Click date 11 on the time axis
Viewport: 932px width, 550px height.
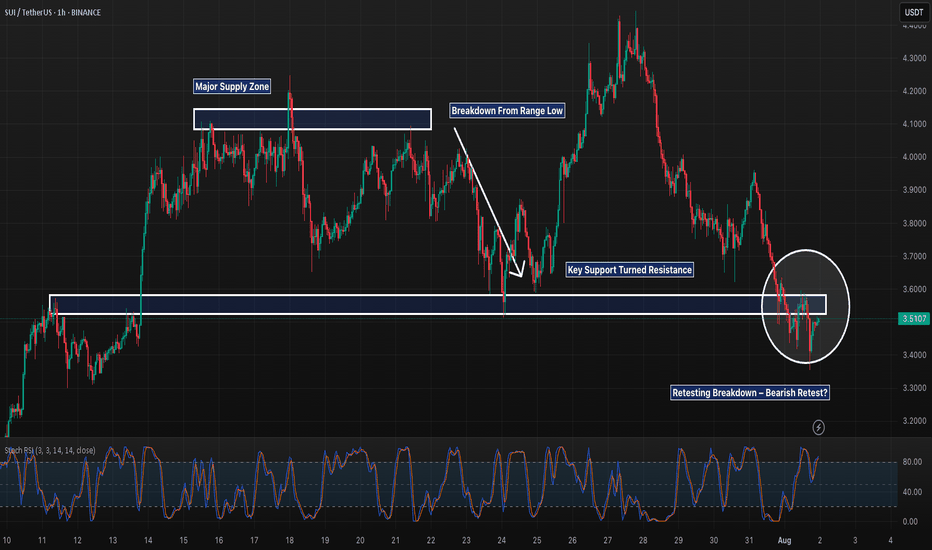point(42,540)
